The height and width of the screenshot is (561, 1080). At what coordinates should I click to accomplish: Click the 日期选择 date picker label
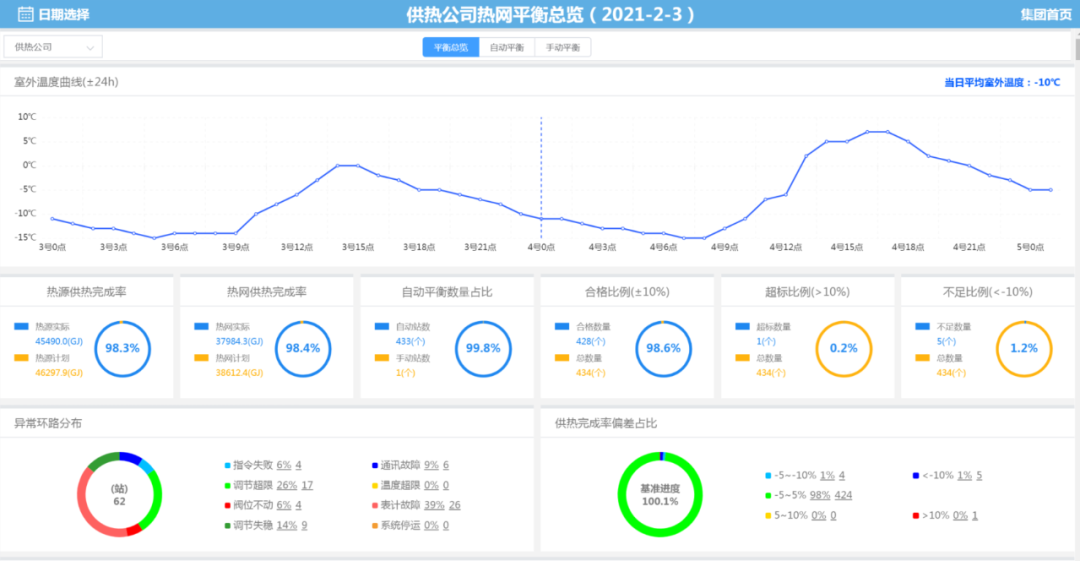click(64, 14)
